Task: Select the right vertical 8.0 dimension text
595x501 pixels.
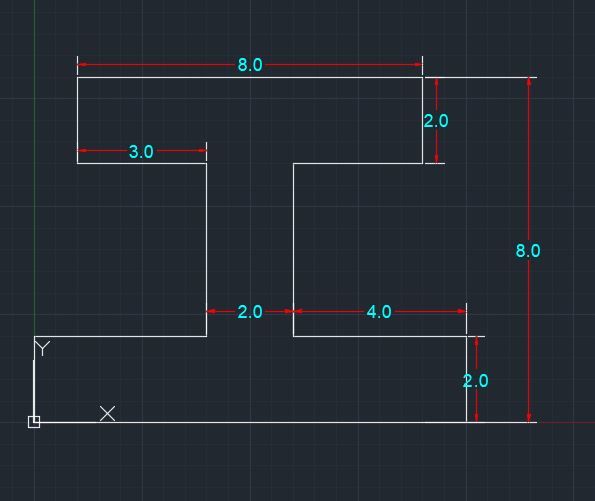Action: (528, 251)
